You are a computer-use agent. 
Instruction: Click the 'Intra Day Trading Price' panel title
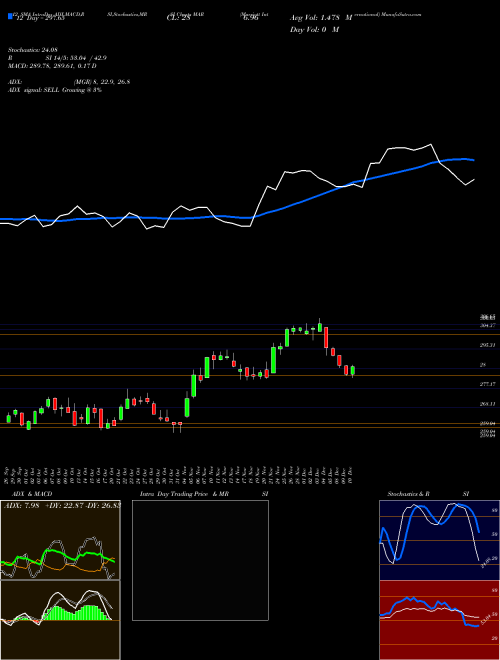pos(174,494)
